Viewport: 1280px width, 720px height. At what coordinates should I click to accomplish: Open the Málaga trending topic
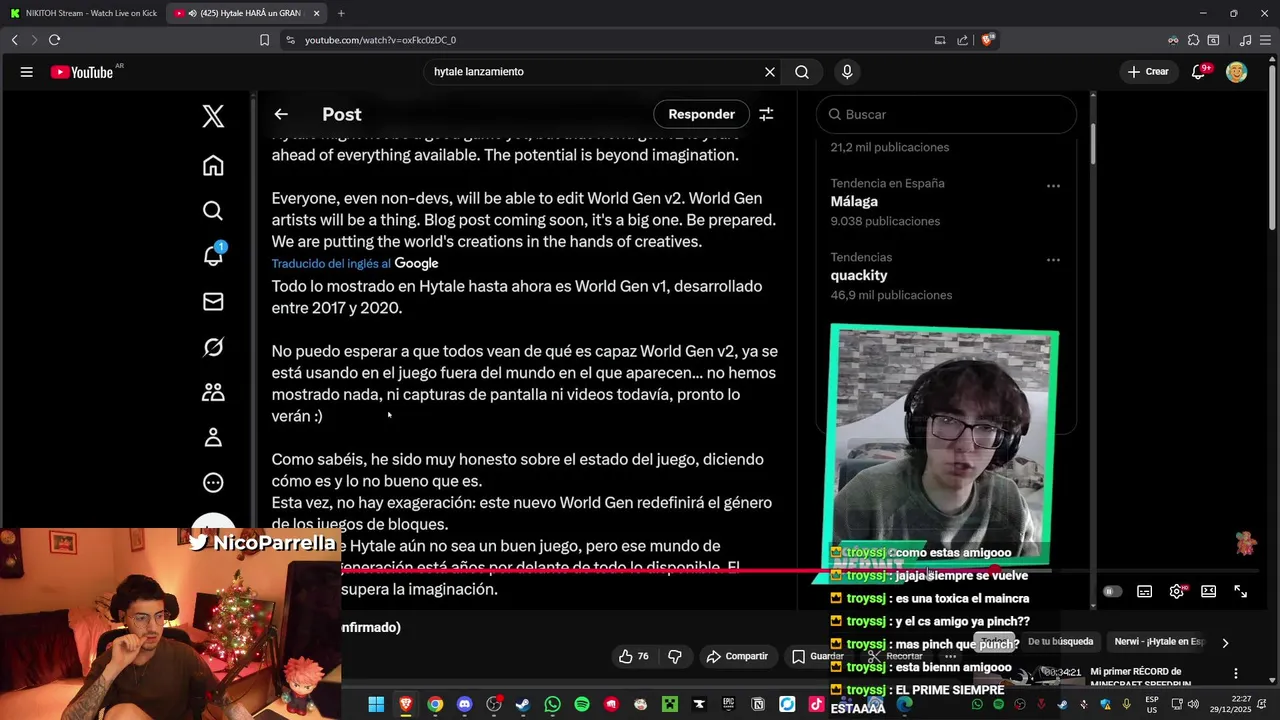[x=854, y=201]
